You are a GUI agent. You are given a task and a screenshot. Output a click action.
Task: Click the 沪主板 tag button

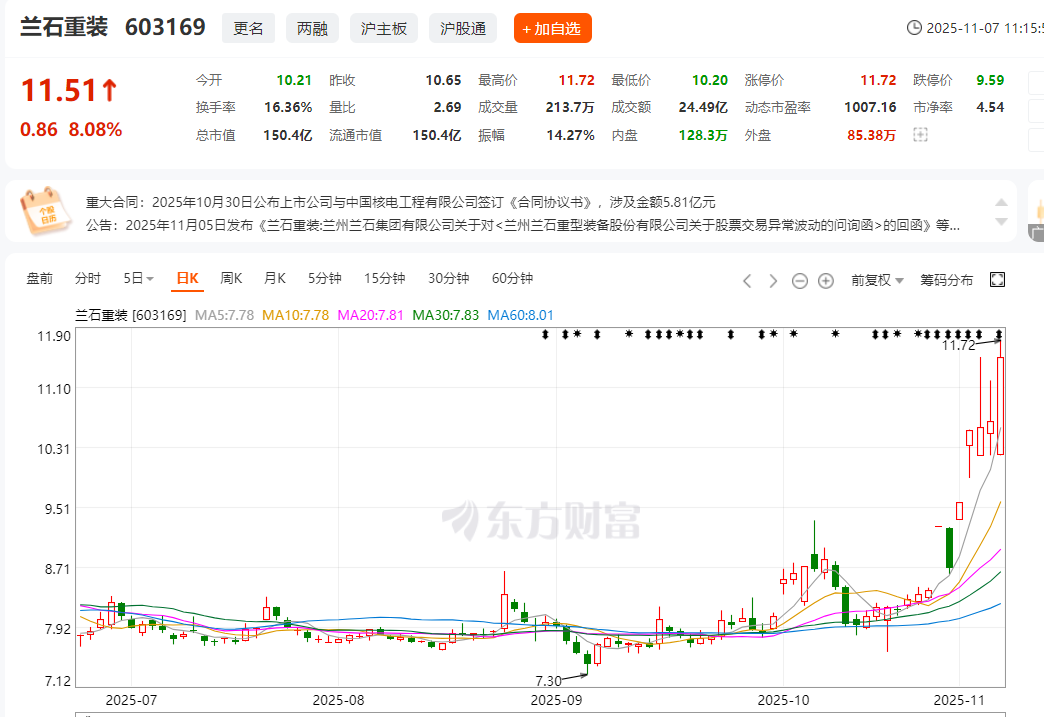point(384,29)
